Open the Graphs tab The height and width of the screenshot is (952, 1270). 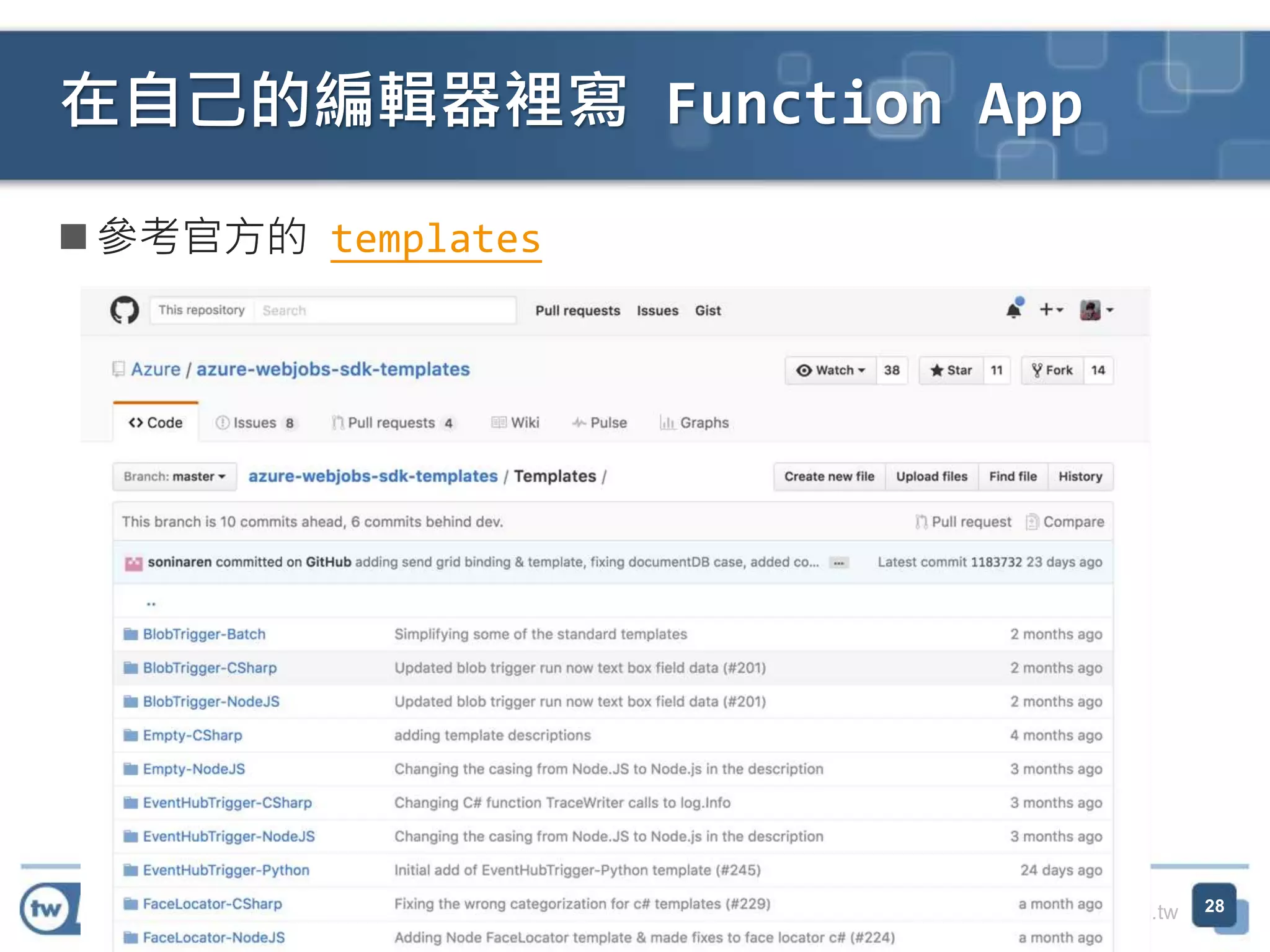(695, 423)
